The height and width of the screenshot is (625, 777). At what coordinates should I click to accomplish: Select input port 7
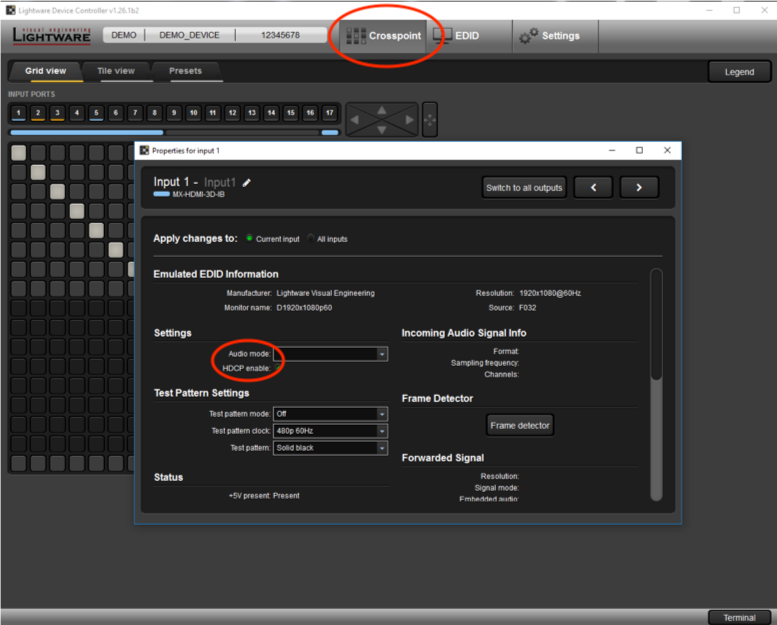pyautogui.click(x=135, y=113)
